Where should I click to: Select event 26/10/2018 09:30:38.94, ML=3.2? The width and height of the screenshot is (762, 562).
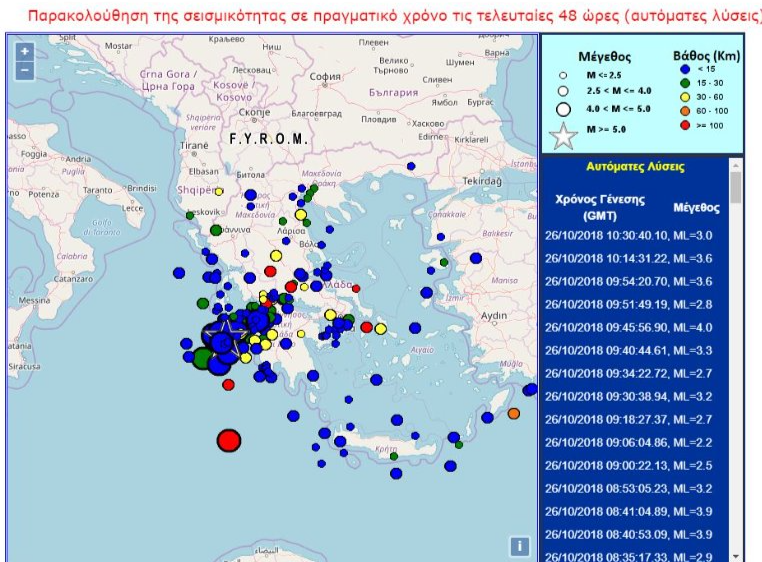[628, 396]
